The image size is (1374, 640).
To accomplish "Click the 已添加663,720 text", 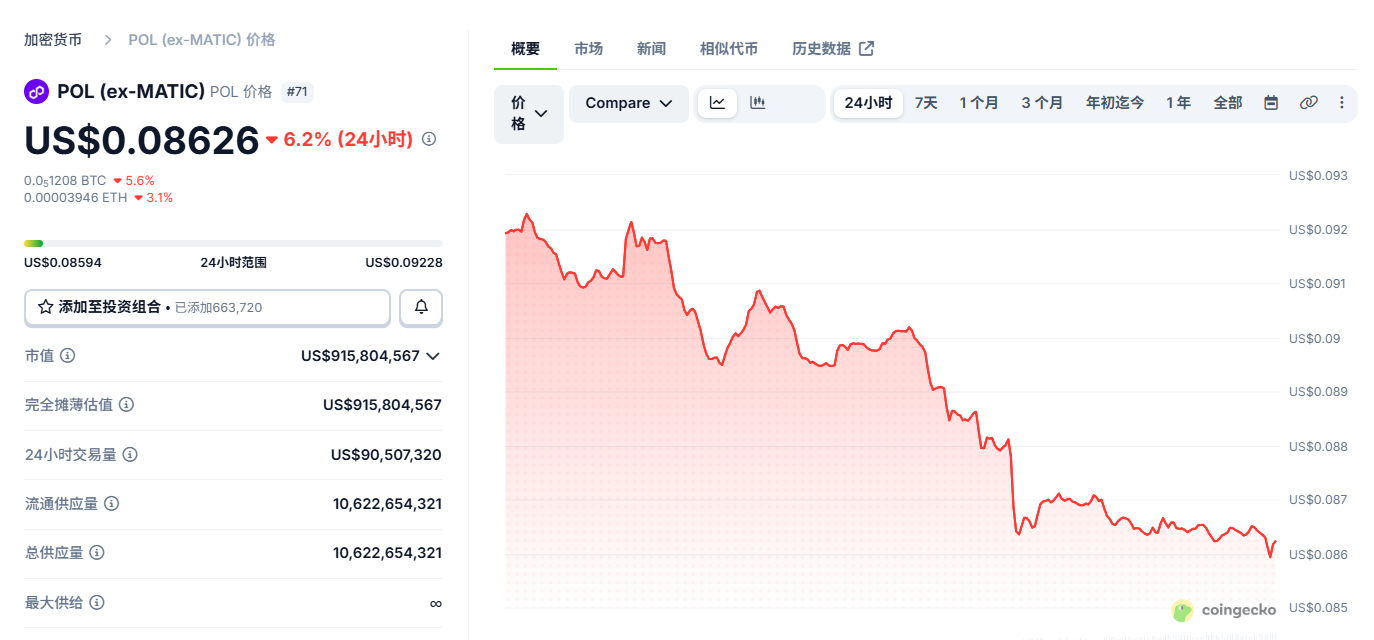I will click(x=218, y=308).
